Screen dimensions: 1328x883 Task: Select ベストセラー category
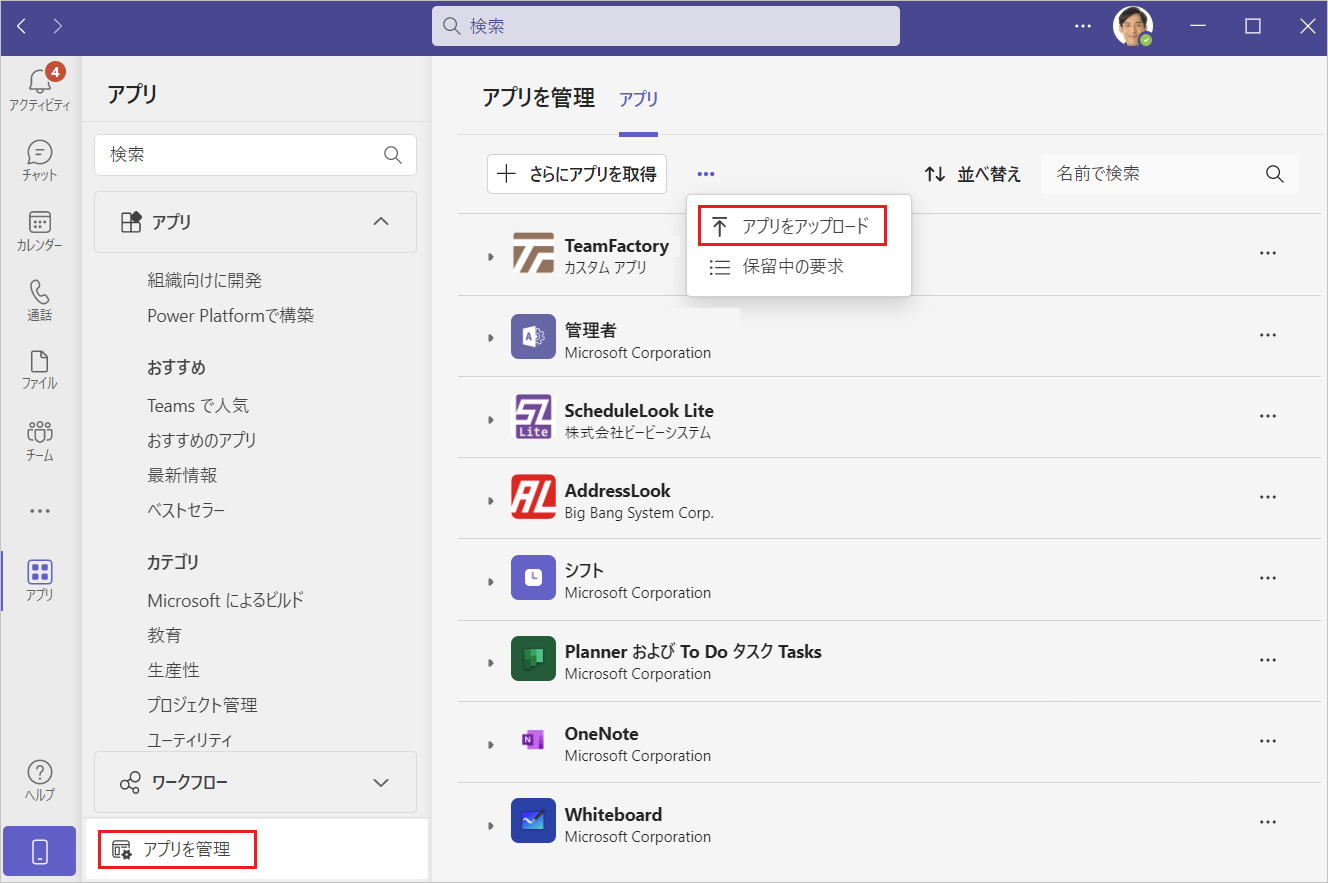pyautogui.click(x=186, y=511)
